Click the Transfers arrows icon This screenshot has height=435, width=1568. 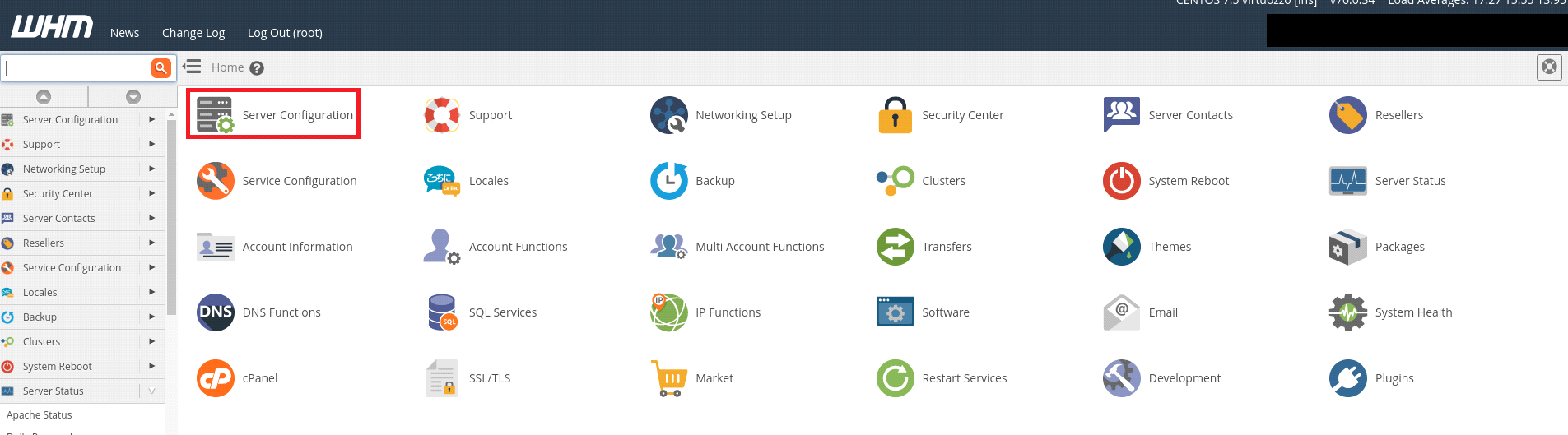pyautogui.click(x=895, y=247)
